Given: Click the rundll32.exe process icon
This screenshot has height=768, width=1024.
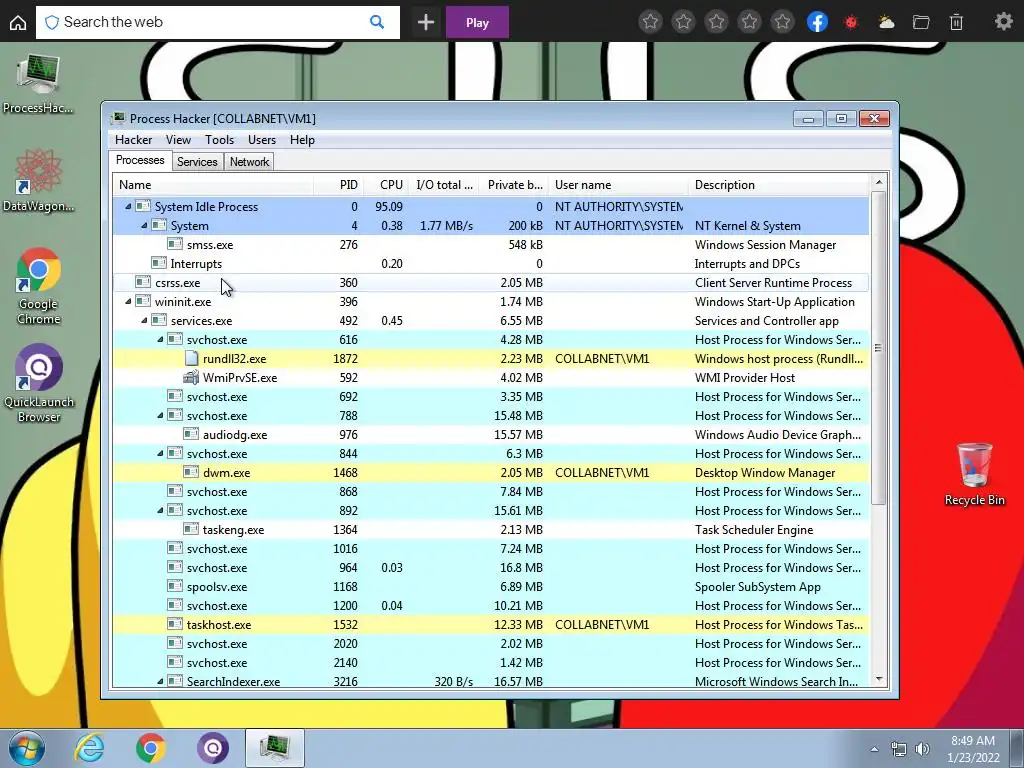Looking at the screenshot, I should coord(191,359).
